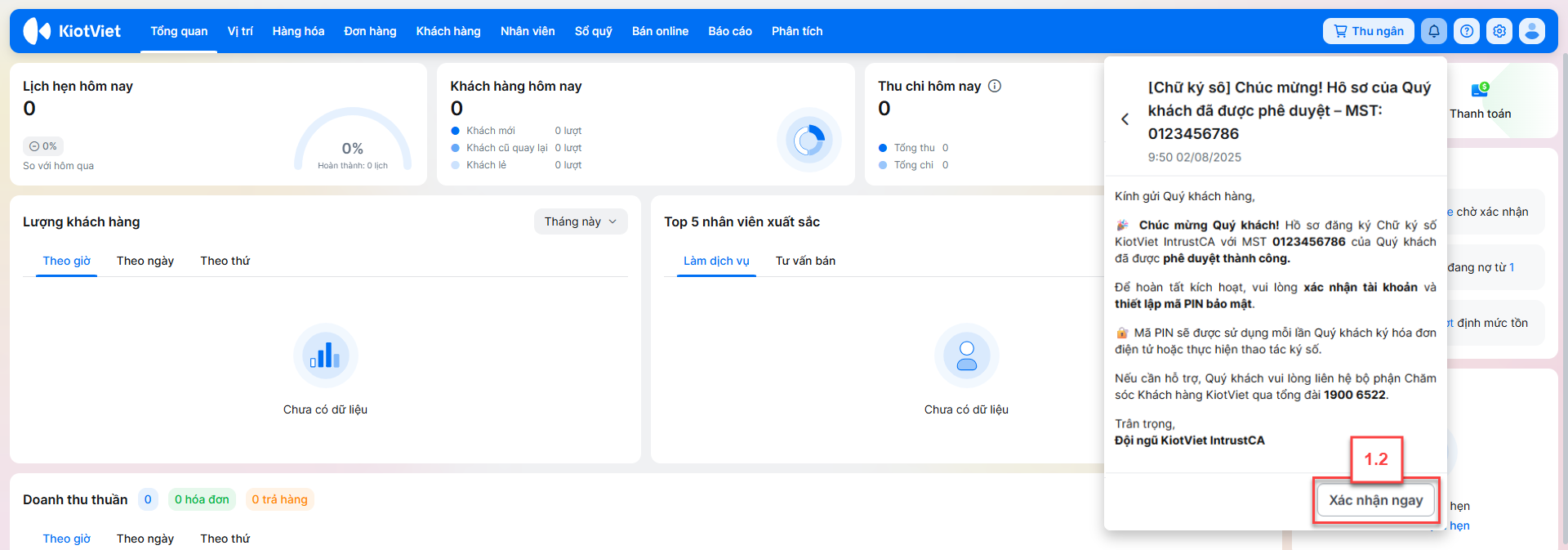Open the help question mark icon
This screenshot has height=550, width=1568.
[1467, 31]
